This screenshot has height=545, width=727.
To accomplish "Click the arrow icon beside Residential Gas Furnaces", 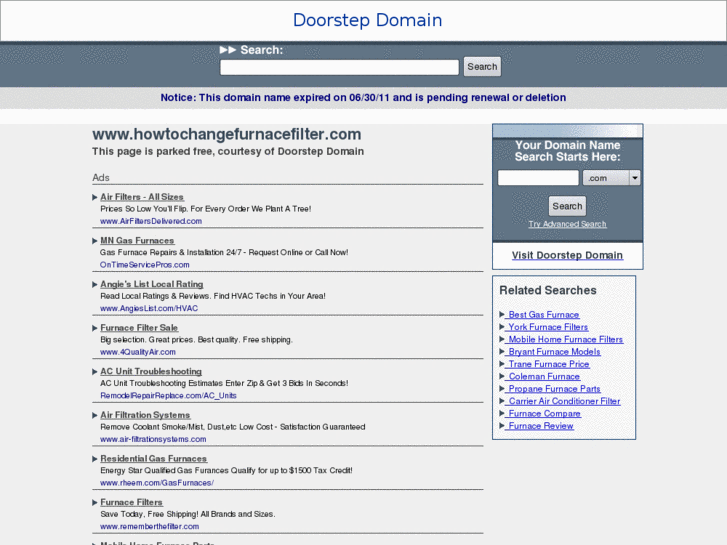I will coord(95,459).
